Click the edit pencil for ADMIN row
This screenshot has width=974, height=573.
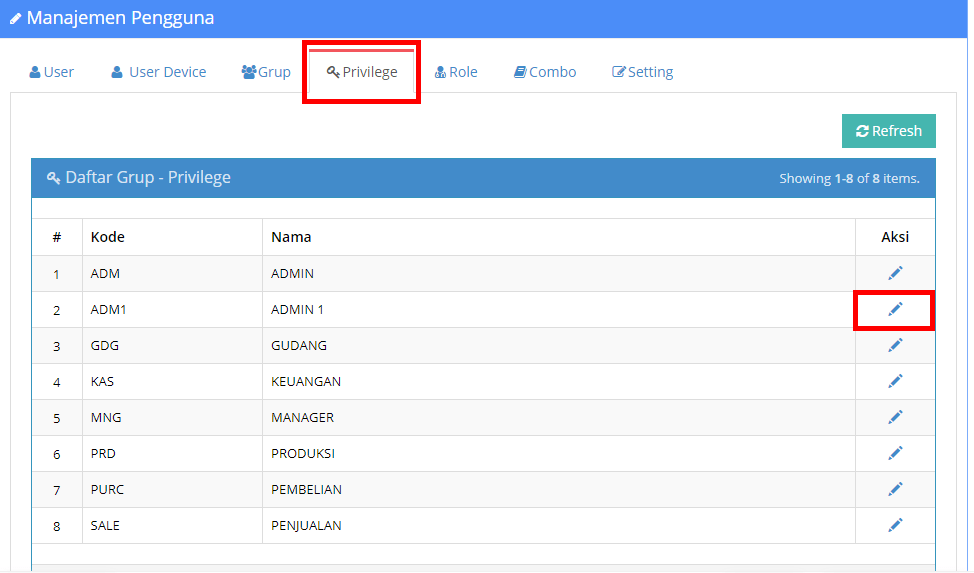(894, 273)
